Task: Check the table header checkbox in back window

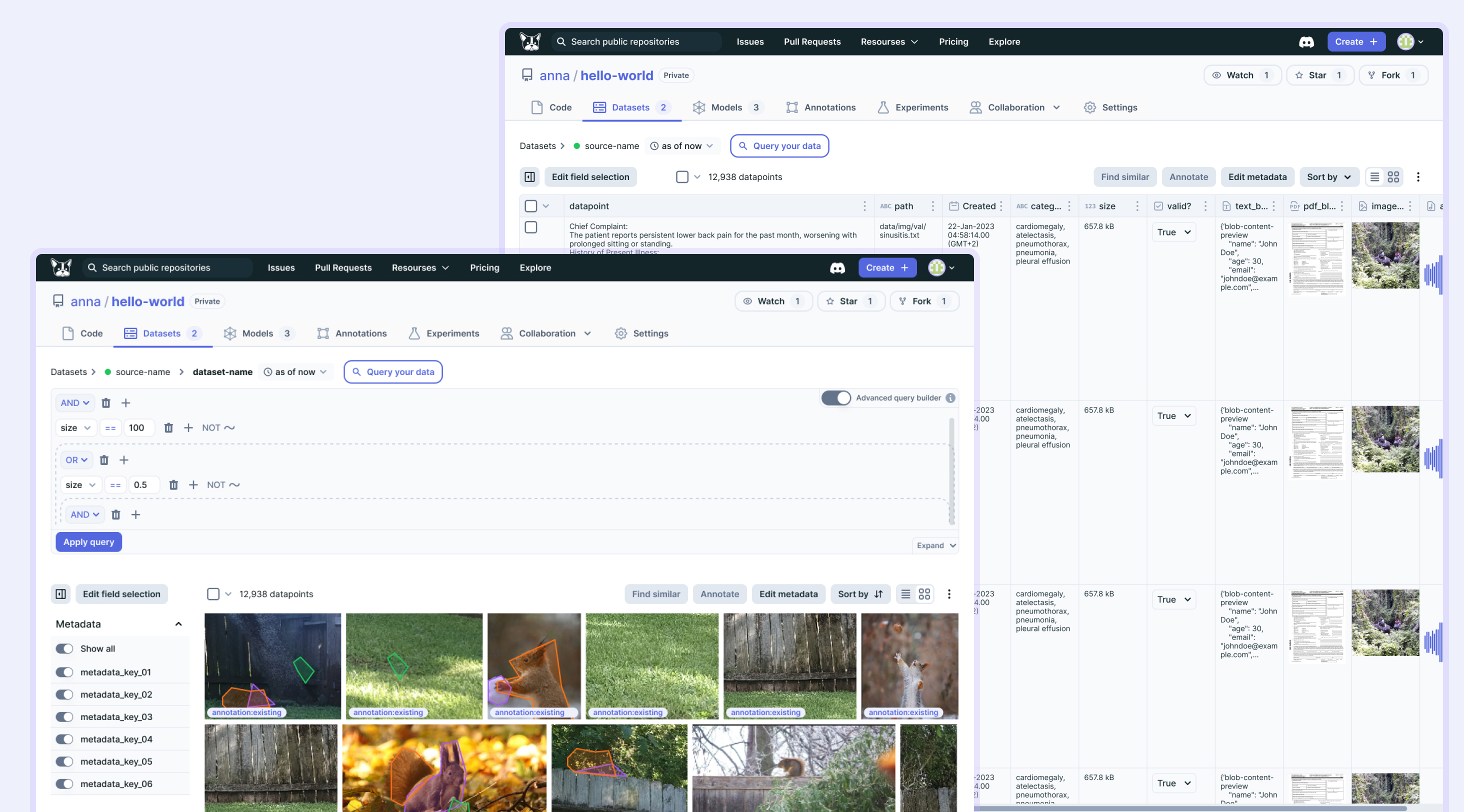Action: coord(531,205)
